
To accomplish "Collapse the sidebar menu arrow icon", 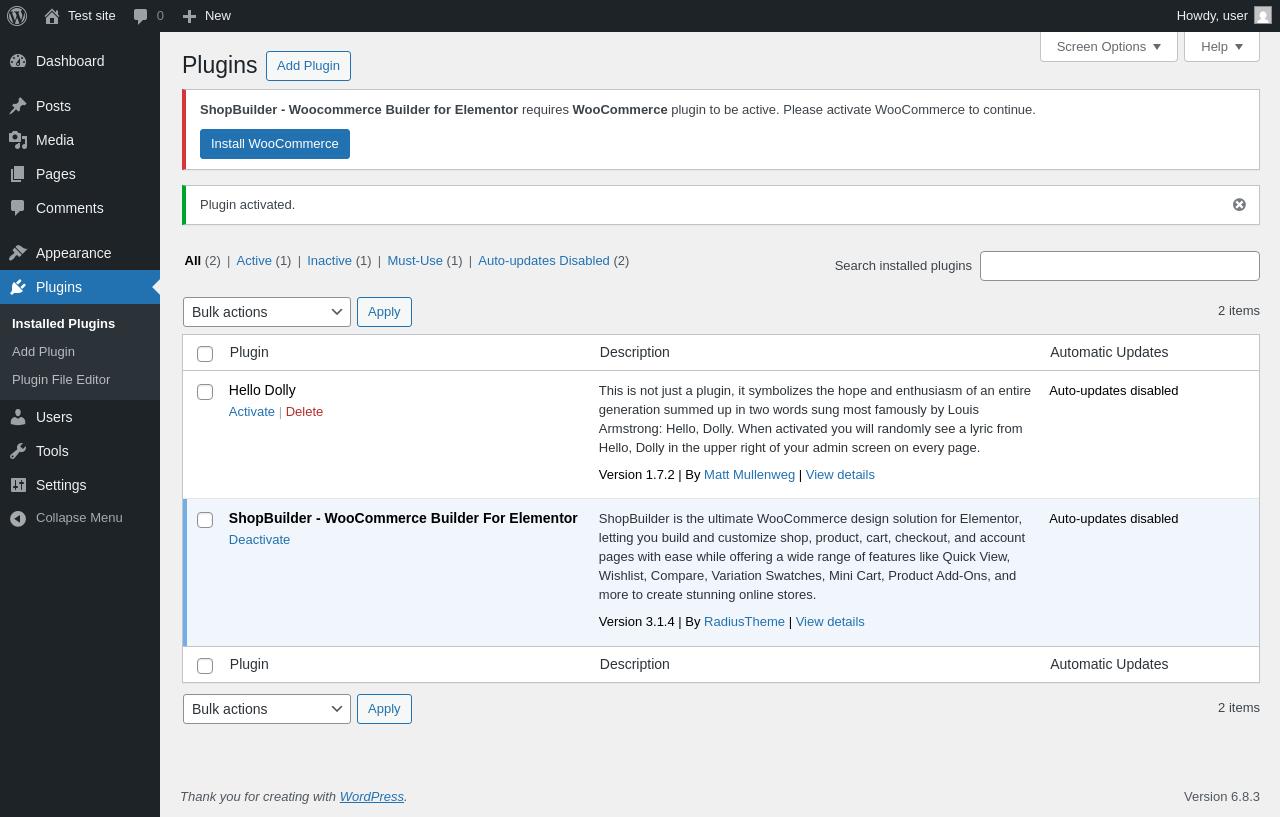I will pyautogui.click(x=18, y=518).
